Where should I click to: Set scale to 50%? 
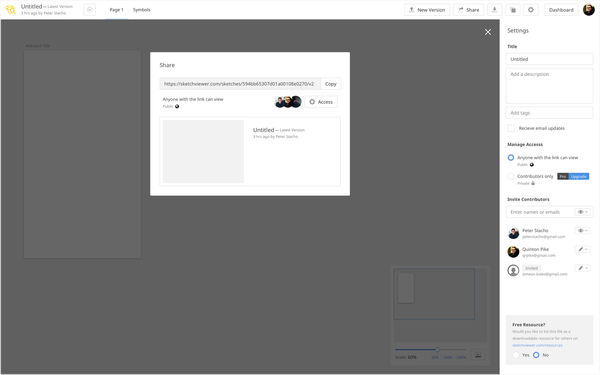[435, 357]
